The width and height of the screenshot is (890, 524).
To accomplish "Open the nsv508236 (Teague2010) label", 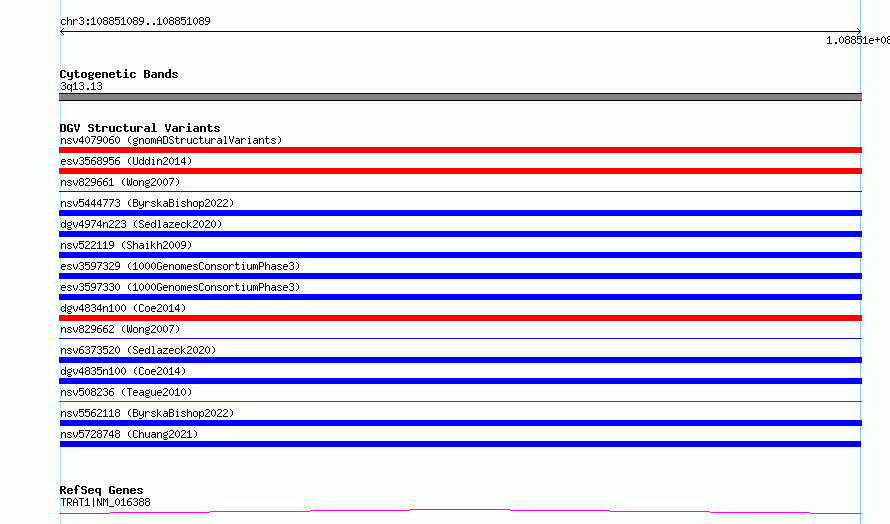I will [126, 392].
